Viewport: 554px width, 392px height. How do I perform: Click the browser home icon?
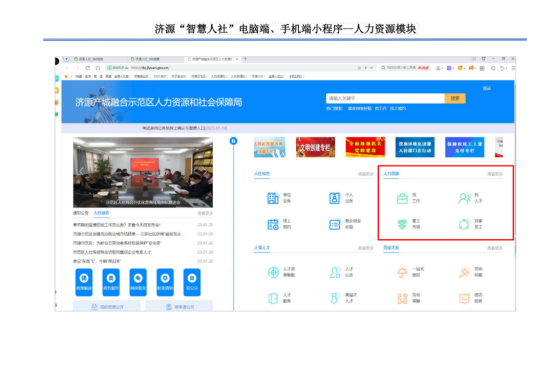[98, 68]
